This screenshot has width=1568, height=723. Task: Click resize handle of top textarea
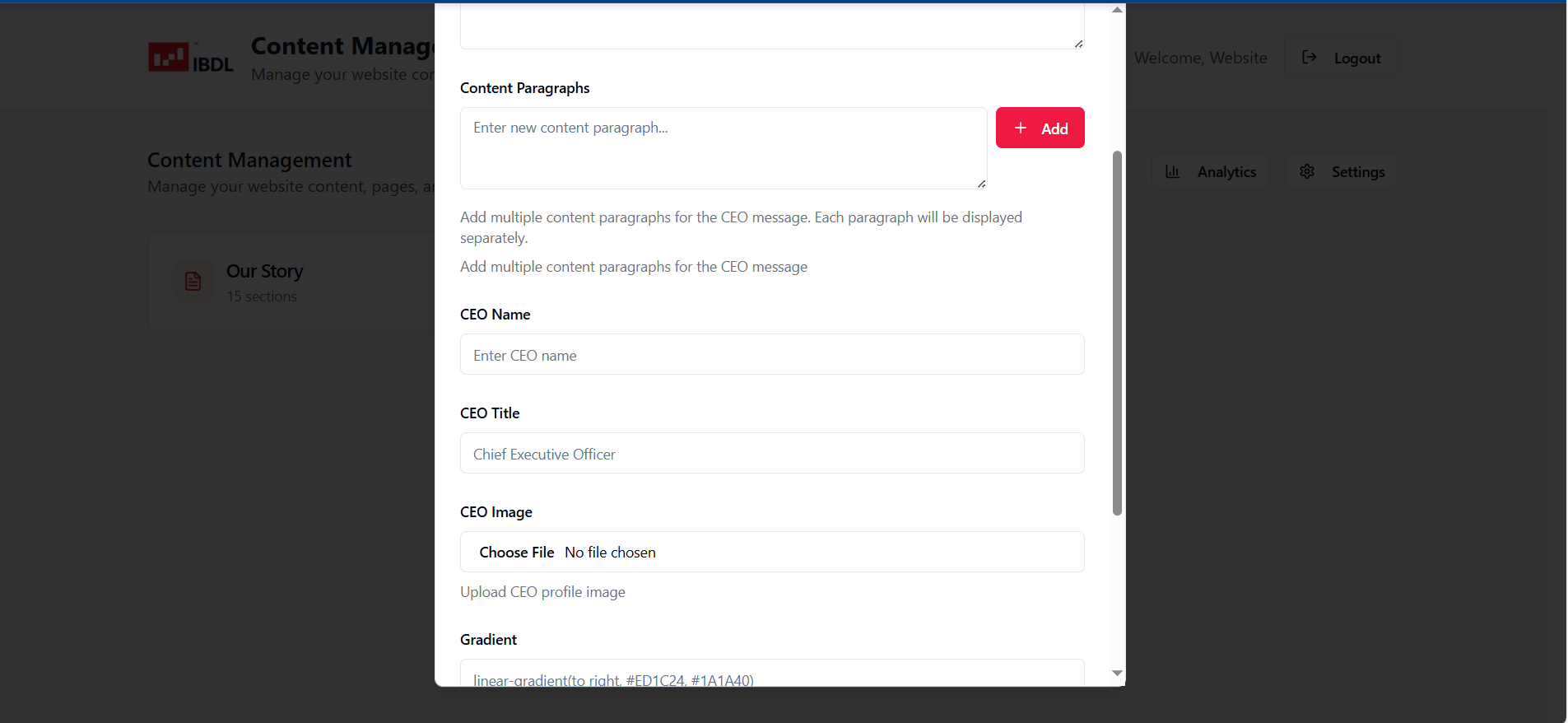click(1078, 44)
